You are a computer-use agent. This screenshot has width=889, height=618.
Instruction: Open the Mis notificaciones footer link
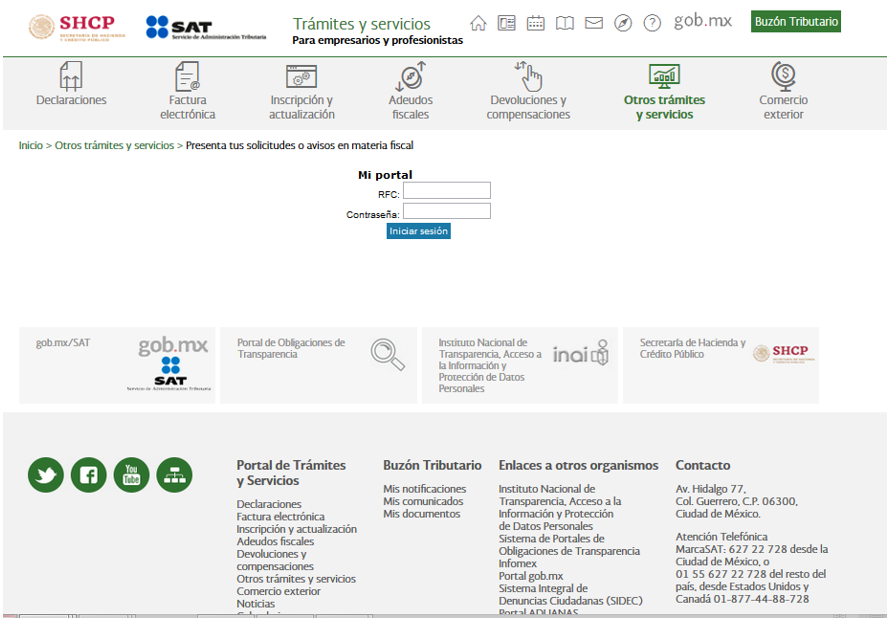pos(425,489)
